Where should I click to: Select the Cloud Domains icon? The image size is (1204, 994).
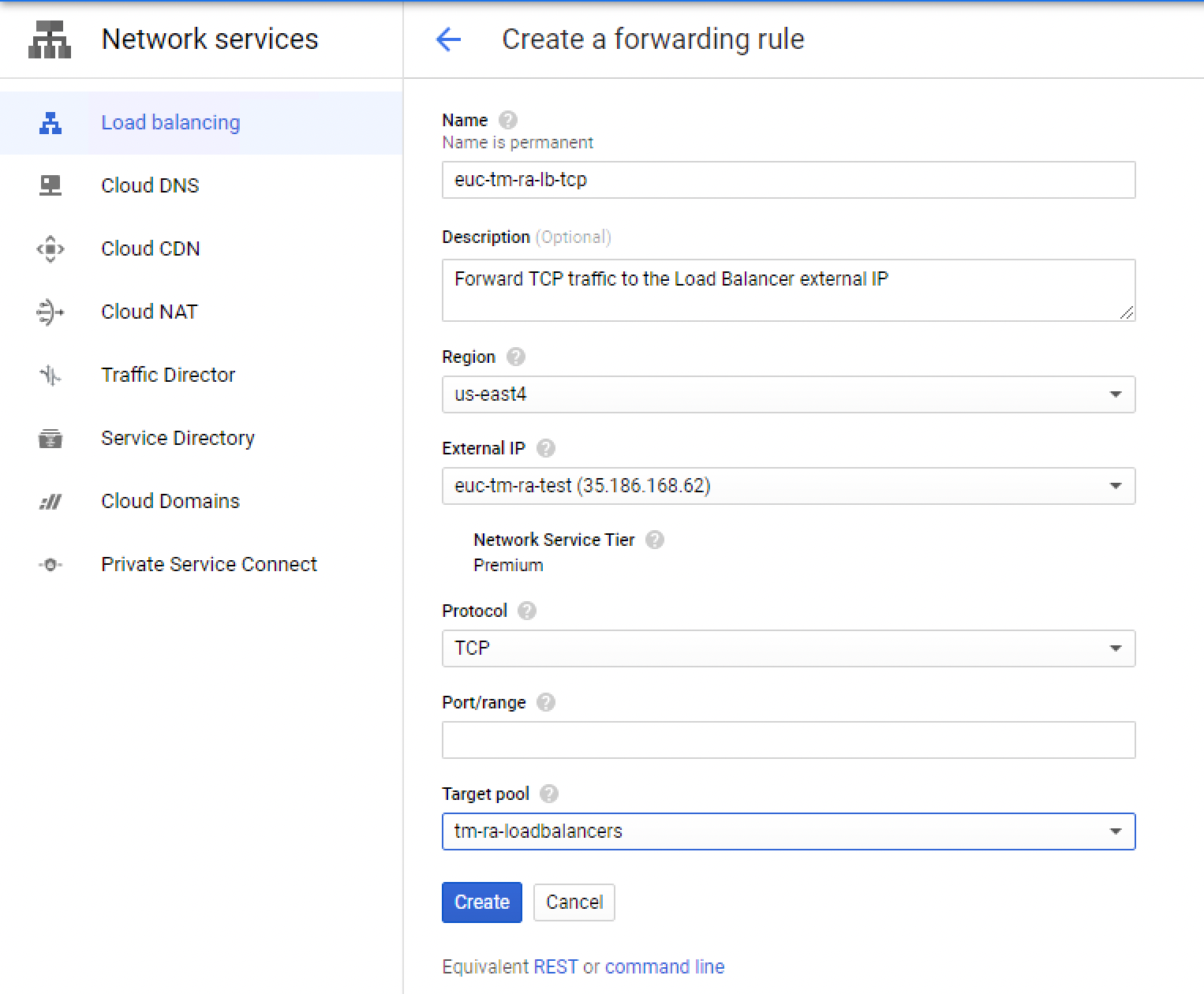(50, 502)
